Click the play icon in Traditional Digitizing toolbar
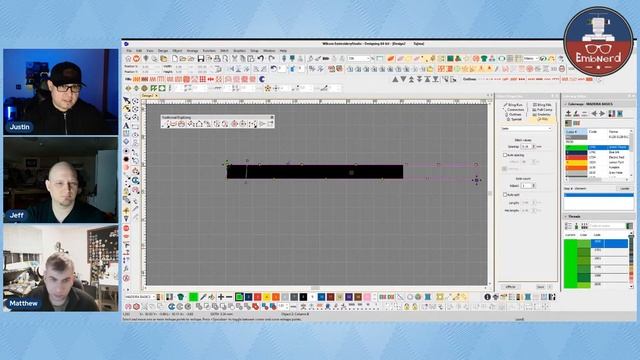Image resolution: width=640 pixels, height=360 pixels. pos(262,124)
